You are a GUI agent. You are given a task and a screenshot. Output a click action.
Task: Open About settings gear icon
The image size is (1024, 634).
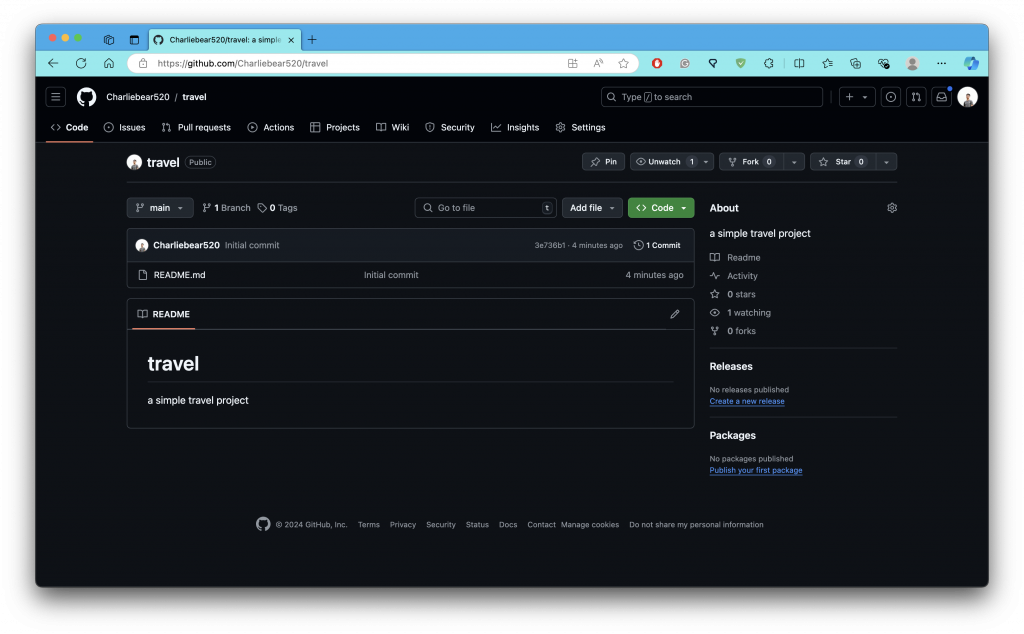coord(891,208)
